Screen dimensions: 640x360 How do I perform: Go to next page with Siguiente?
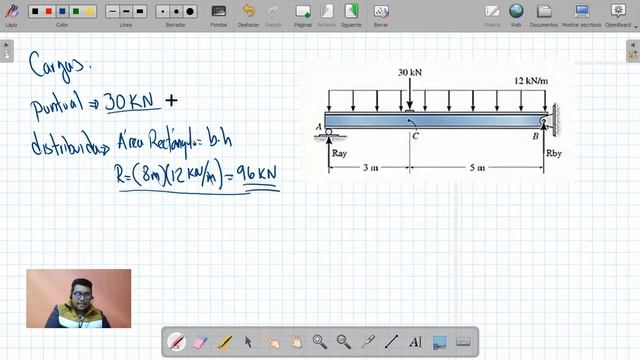click(351, 11)
